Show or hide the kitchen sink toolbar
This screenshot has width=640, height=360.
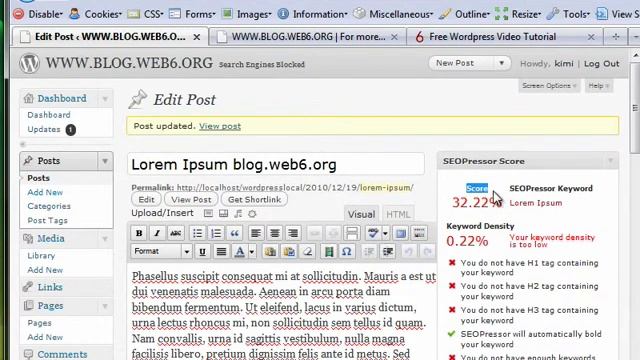coord(419,233)
